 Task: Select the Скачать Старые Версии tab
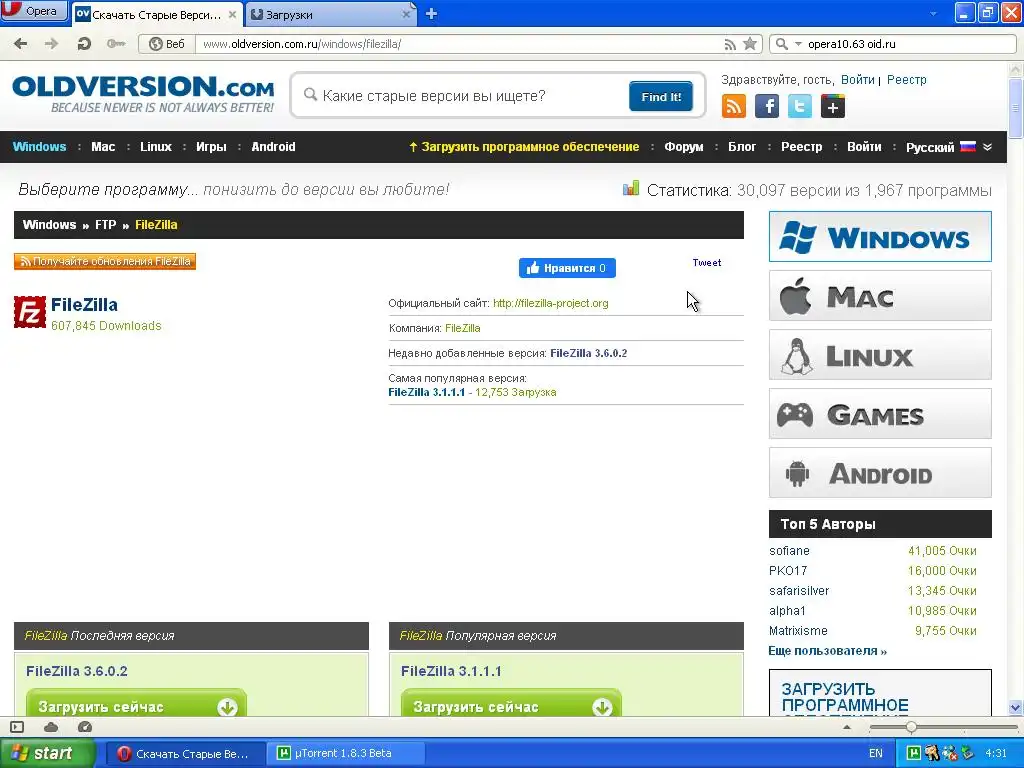[156, 14]
